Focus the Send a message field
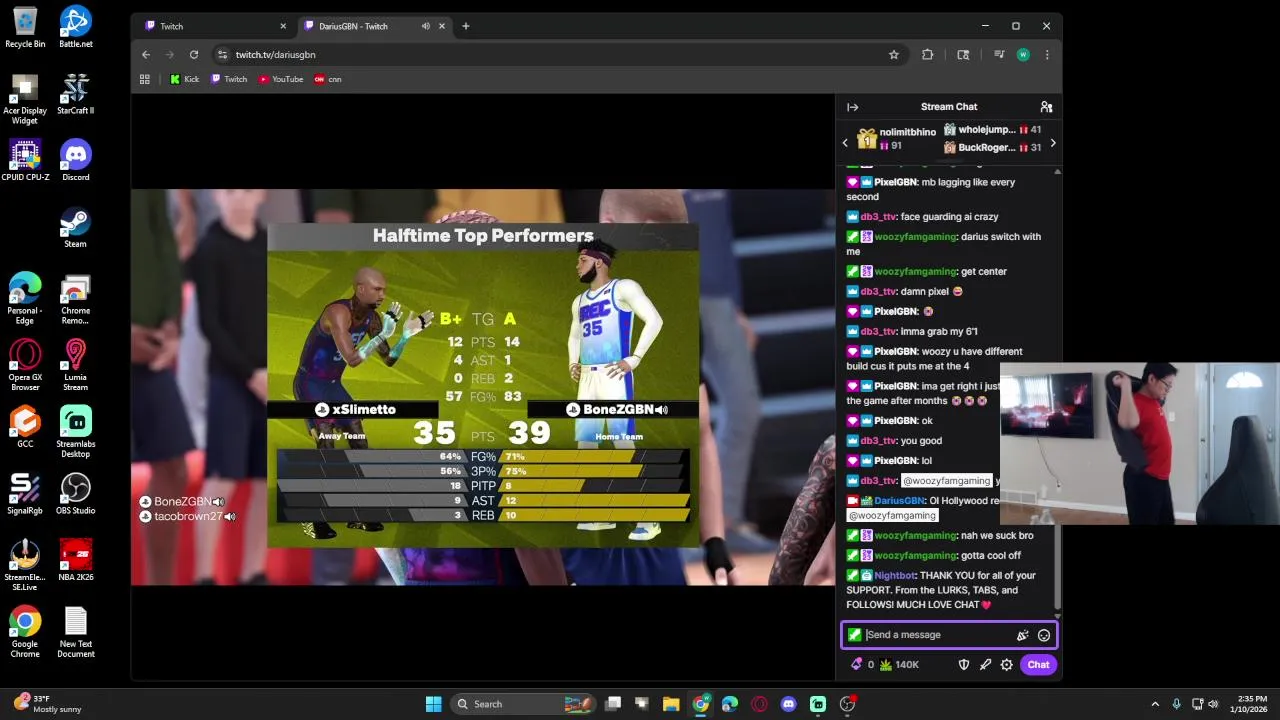Viewport: 1280px width, 720px height. point(938,635)
